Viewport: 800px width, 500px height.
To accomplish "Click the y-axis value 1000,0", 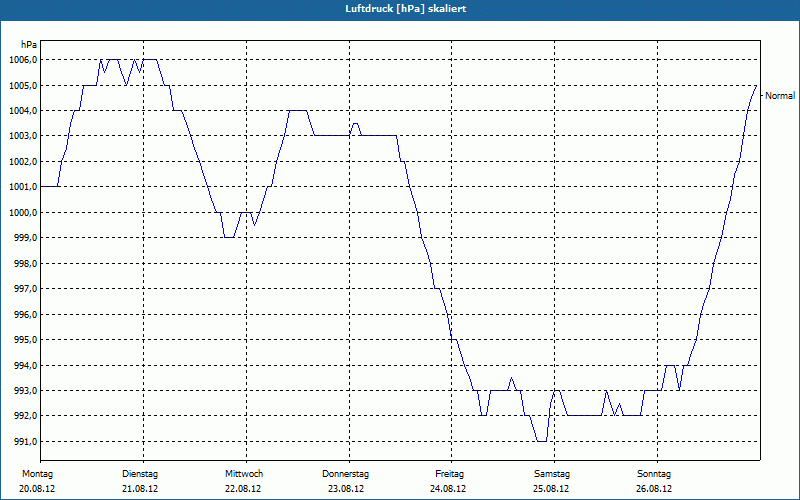I will pyautogui.click(x=23, y=212).
